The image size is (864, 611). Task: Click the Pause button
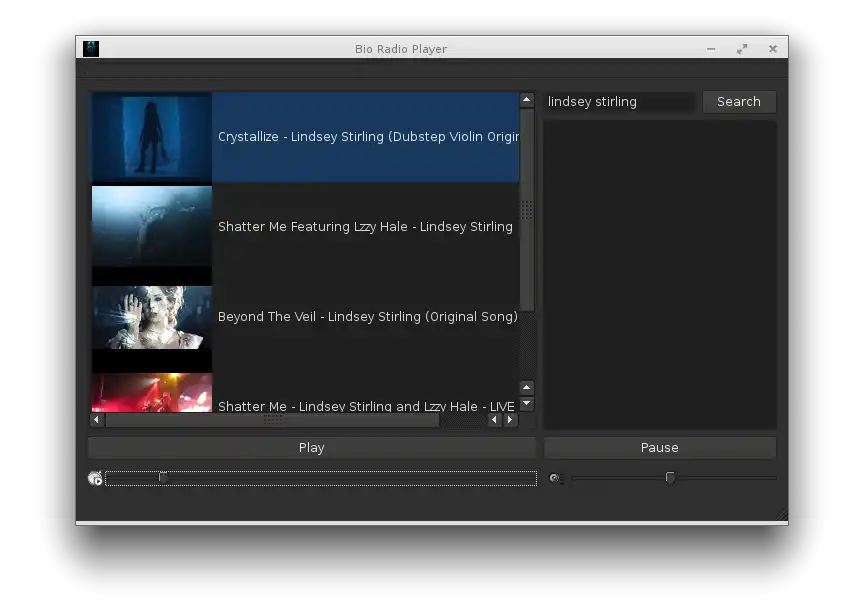[x=660, y=448]
